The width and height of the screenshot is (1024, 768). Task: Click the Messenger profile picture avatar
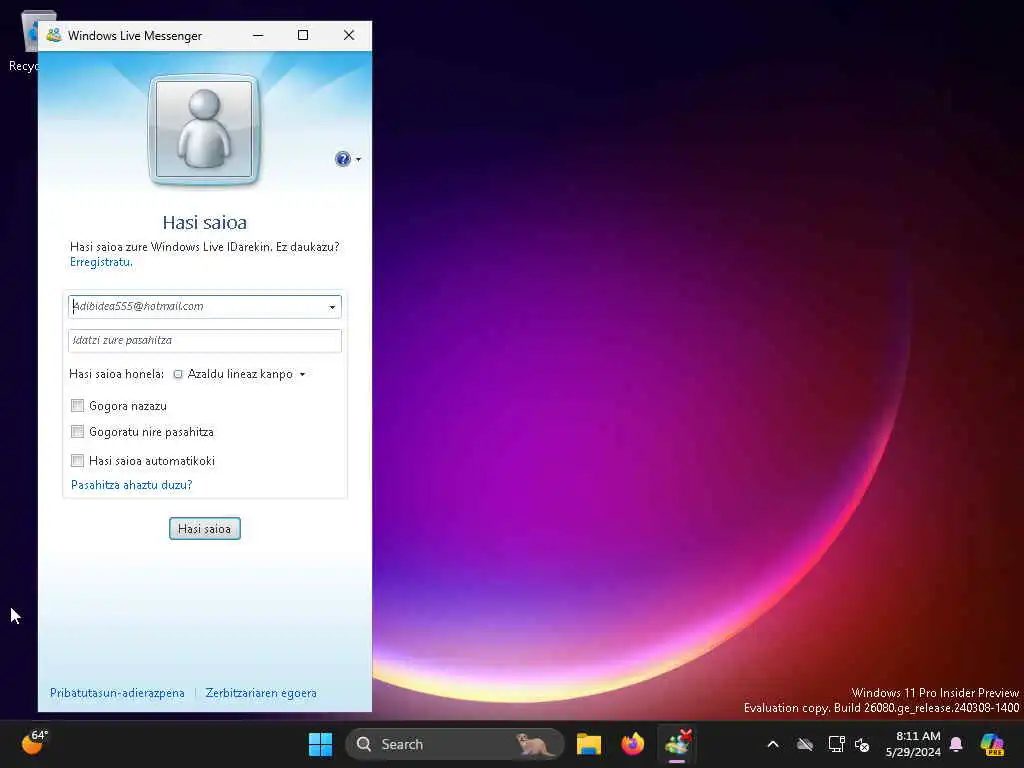click(x=204, y=130)
